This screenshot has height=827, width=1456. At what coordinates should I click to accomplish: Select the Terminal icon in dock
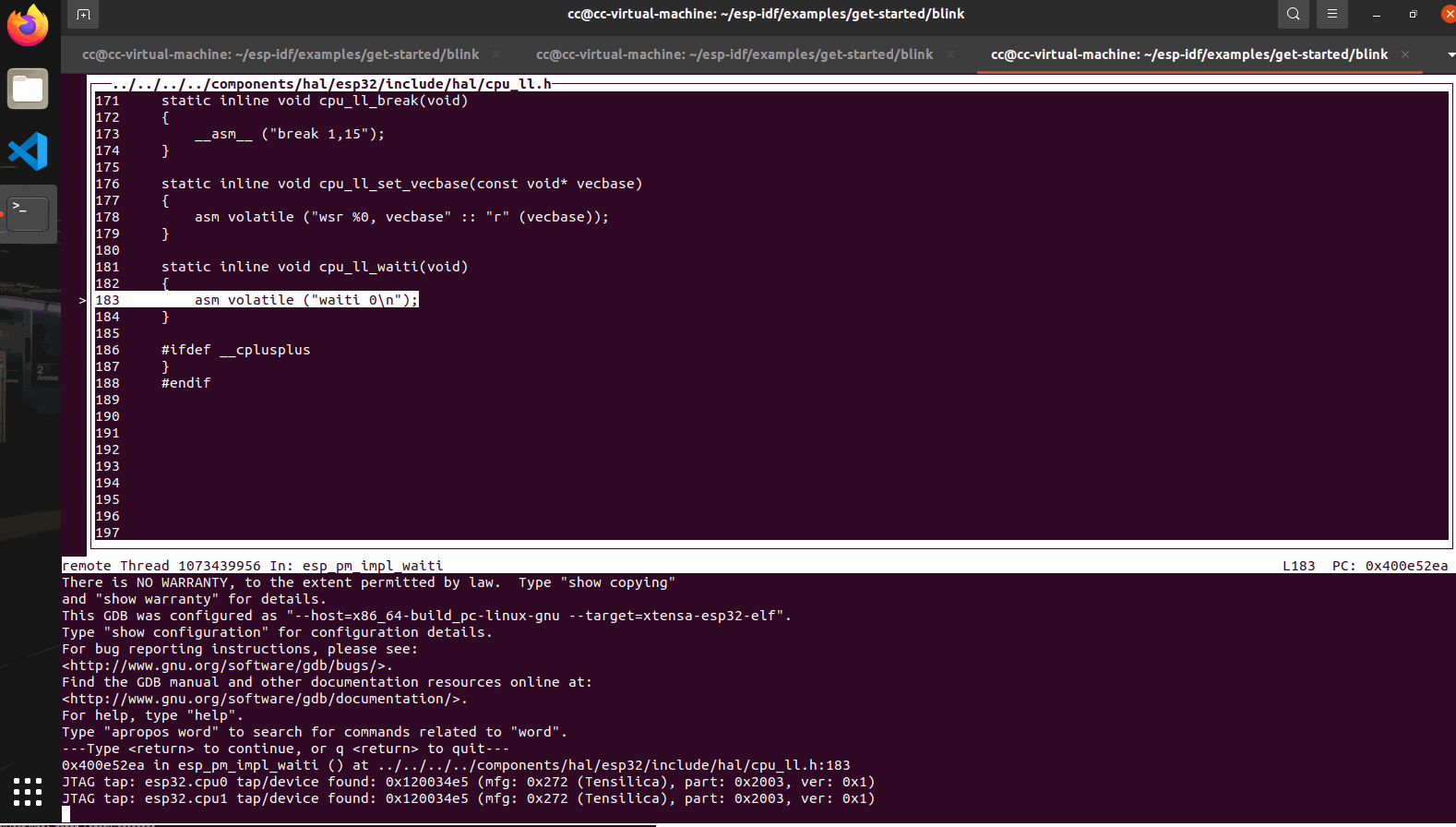coord(28,213)
